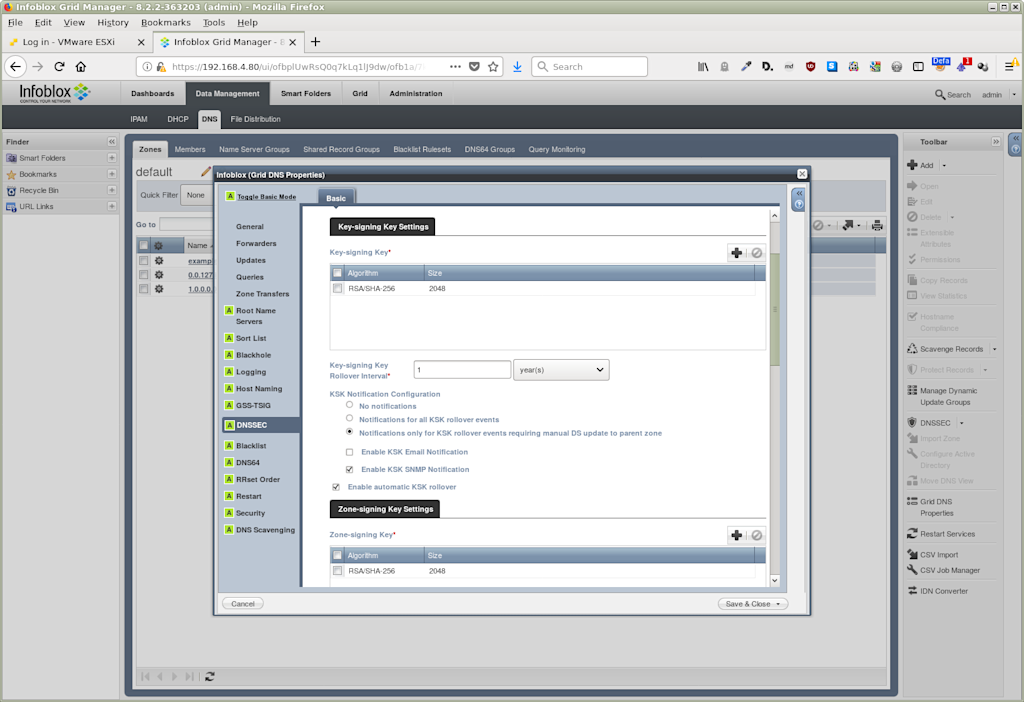The image size is (1024, 702).
Task: Click the DNSSEC shield icon in Toolbar
Action: tap(912, 423)
